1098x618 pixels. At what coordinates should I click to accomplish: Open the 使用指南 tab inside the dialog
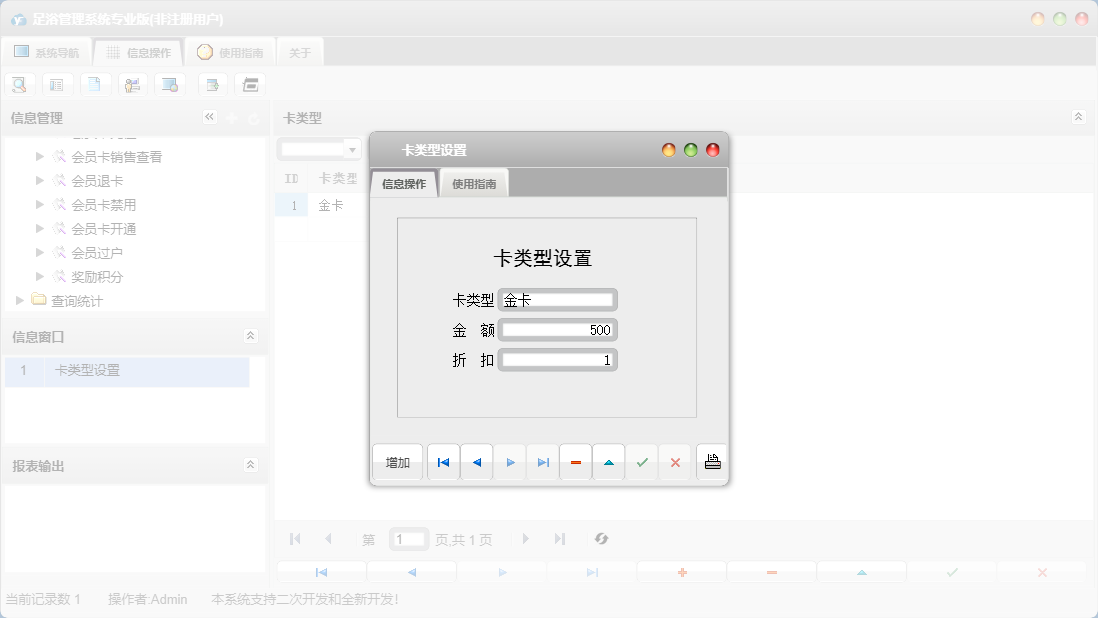pos(473,183)
